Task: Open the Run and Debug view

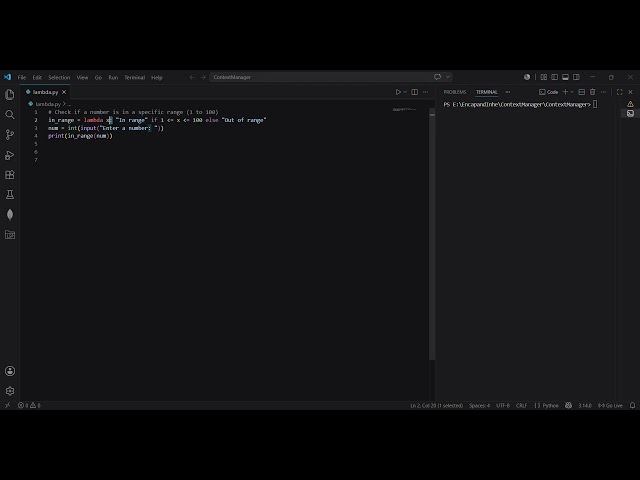Action: pos(10,155)
